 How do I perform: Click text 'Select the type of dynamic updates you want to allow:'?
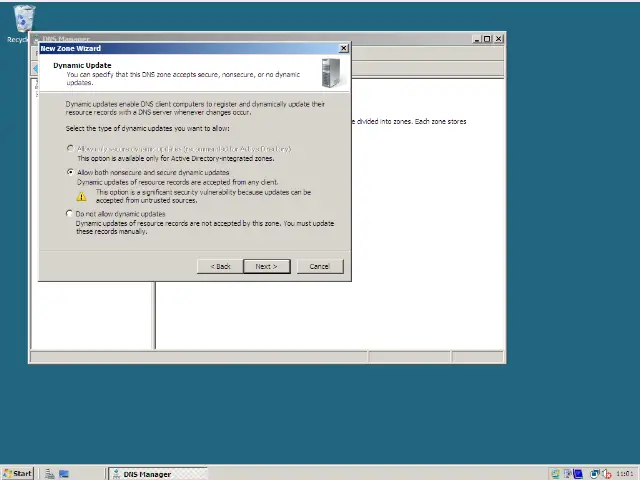(147, 129)
